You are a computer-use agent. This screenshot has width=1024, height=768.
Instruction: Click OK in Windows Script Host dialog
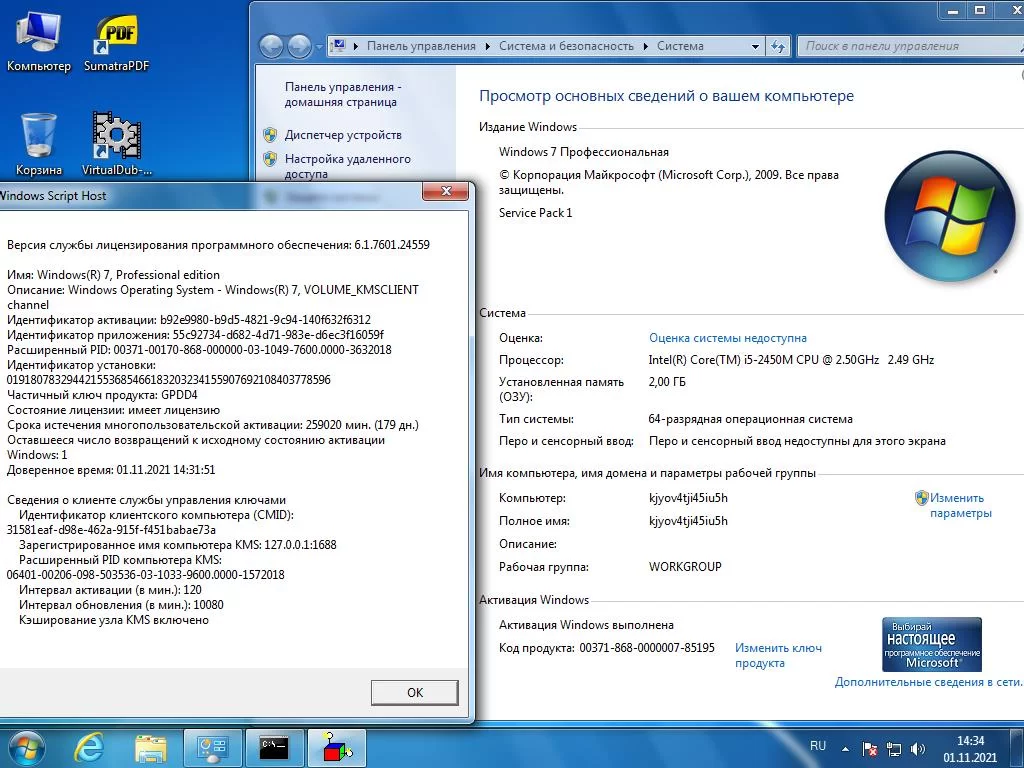414,692
